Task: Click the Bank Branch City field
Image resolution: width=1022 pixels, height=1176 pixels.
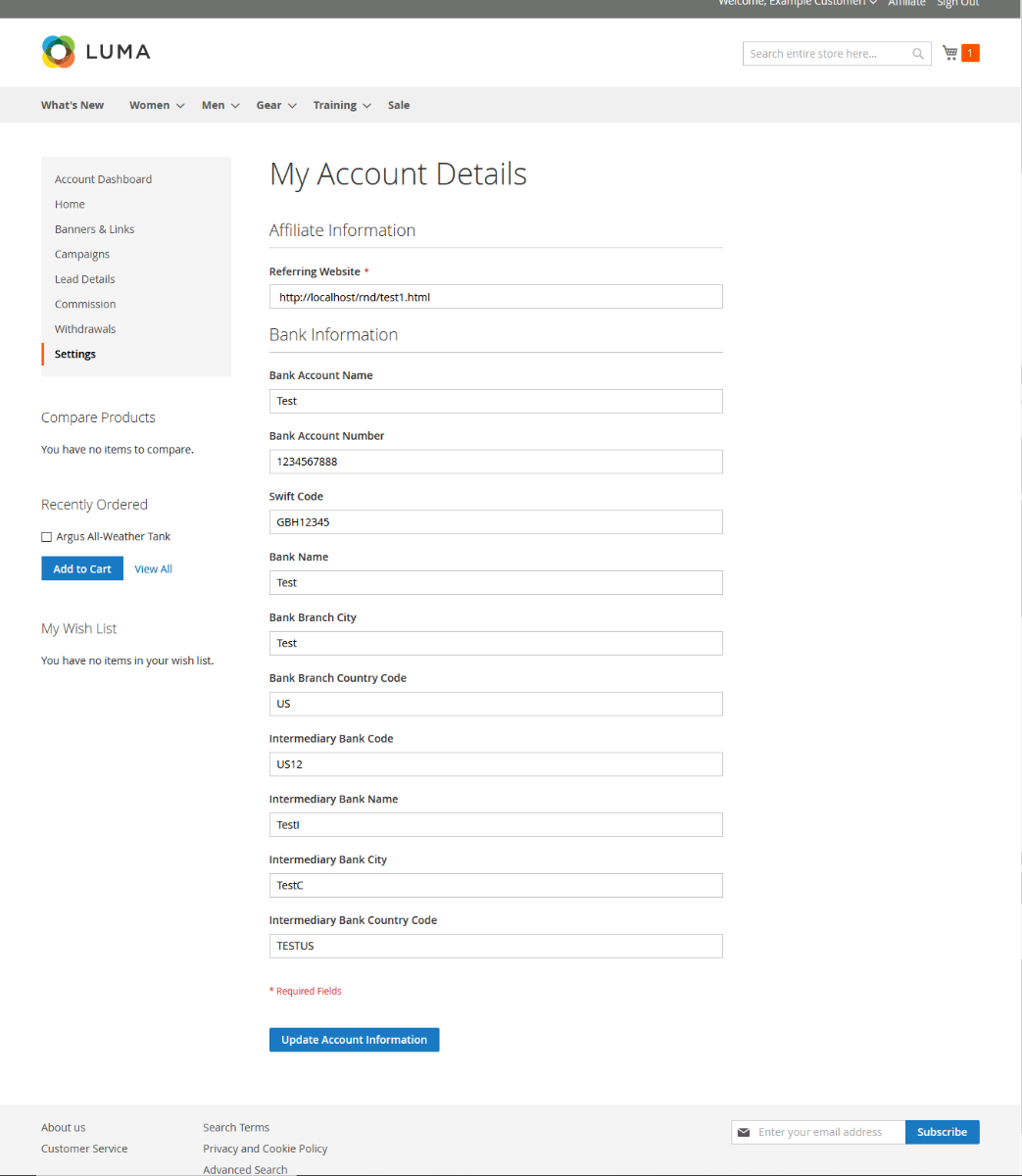Action: pos(496,644)
